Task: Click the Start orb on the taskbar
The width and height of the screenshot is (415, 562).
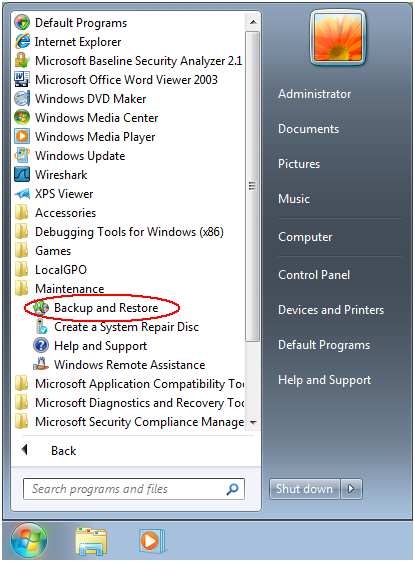Action: (29, 541)
